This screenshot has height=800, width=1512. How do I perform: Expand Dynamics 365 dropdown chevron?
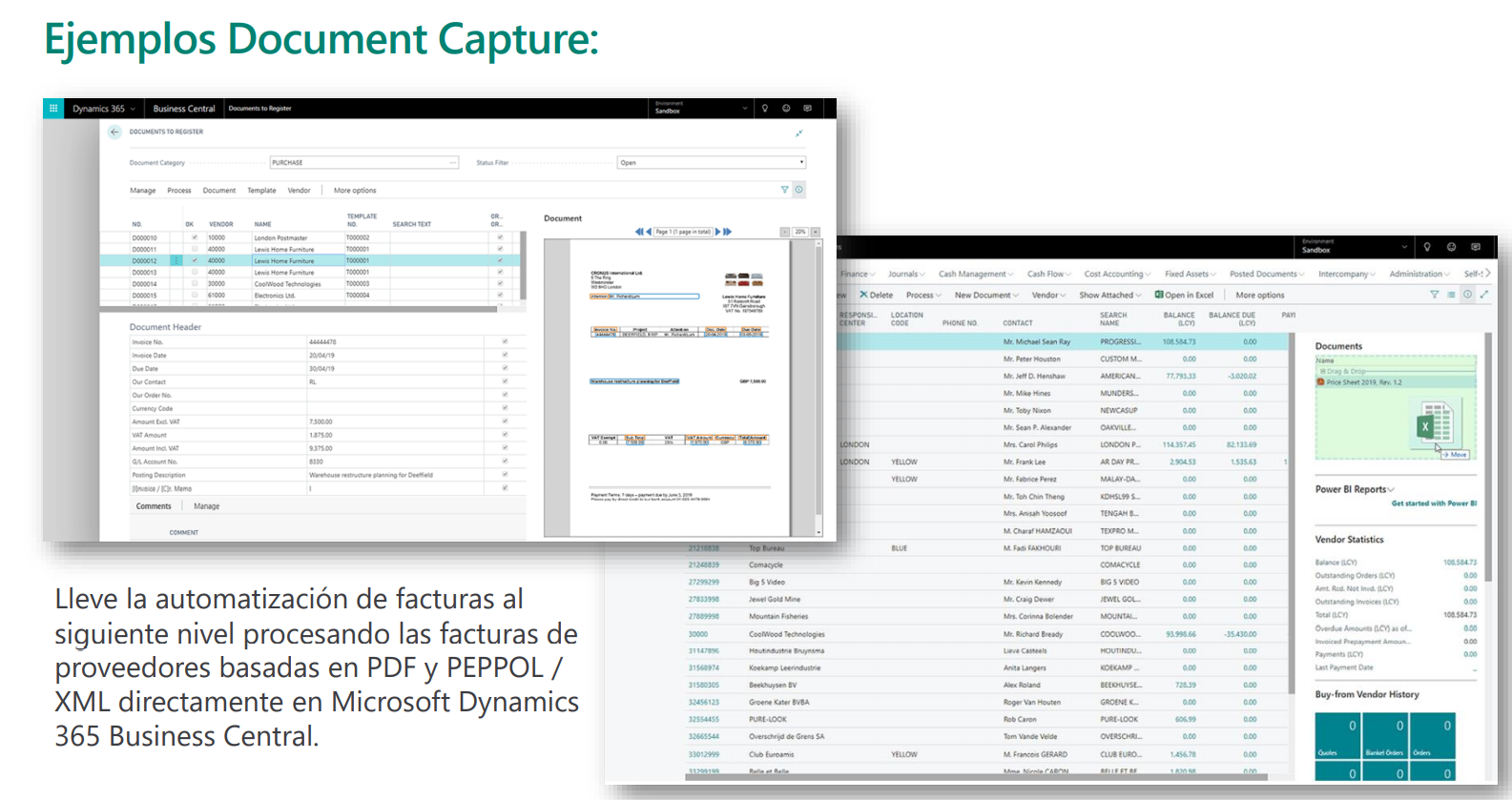pyautogui.click(x=133, y=109)
